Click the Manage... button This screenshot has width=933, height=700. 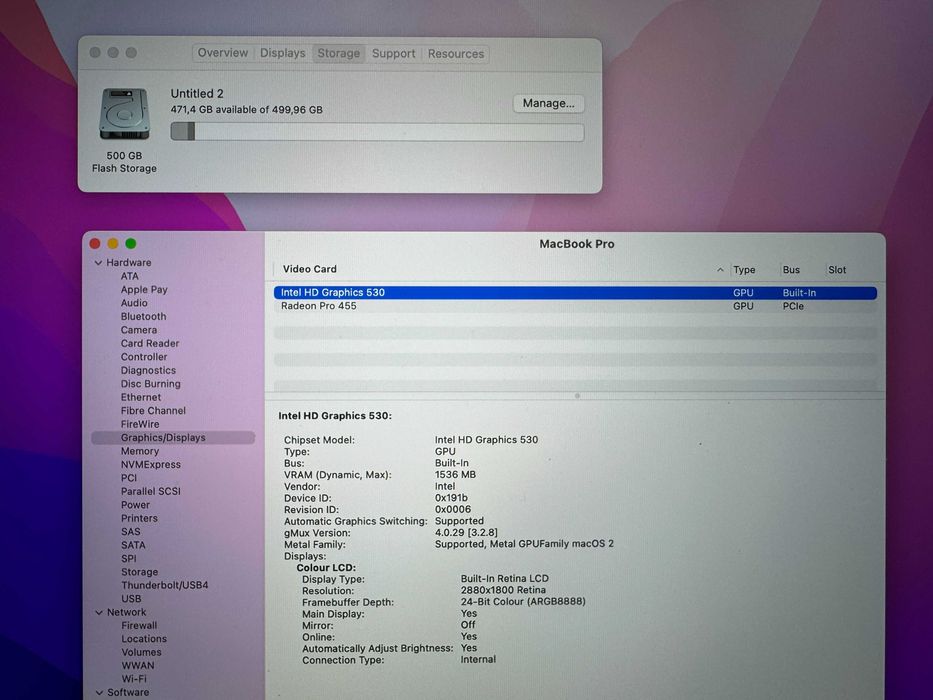pos(549,104)
